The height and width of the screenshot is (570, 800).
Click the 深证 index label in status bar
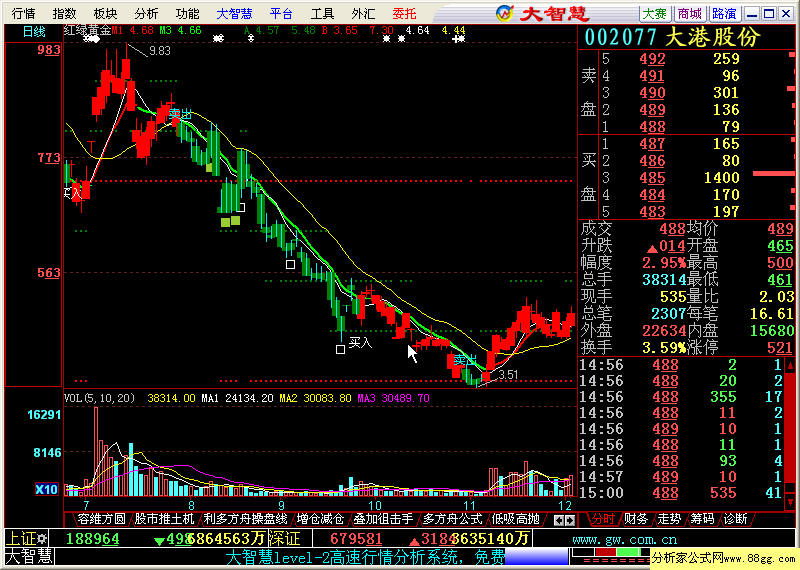point(284,538)
